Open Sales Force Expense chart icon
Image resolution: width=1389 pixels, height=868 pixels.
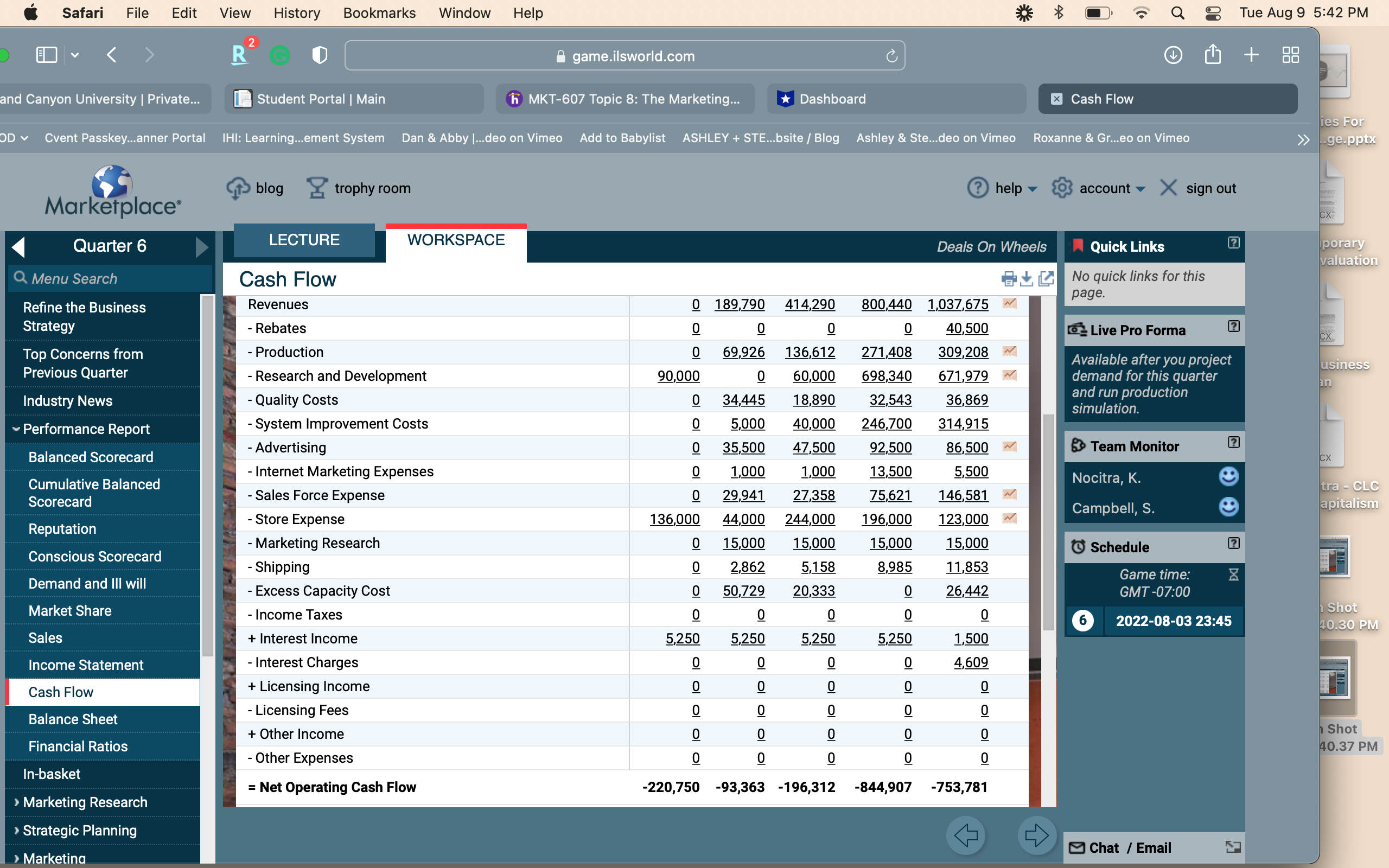coord(1010,494)
